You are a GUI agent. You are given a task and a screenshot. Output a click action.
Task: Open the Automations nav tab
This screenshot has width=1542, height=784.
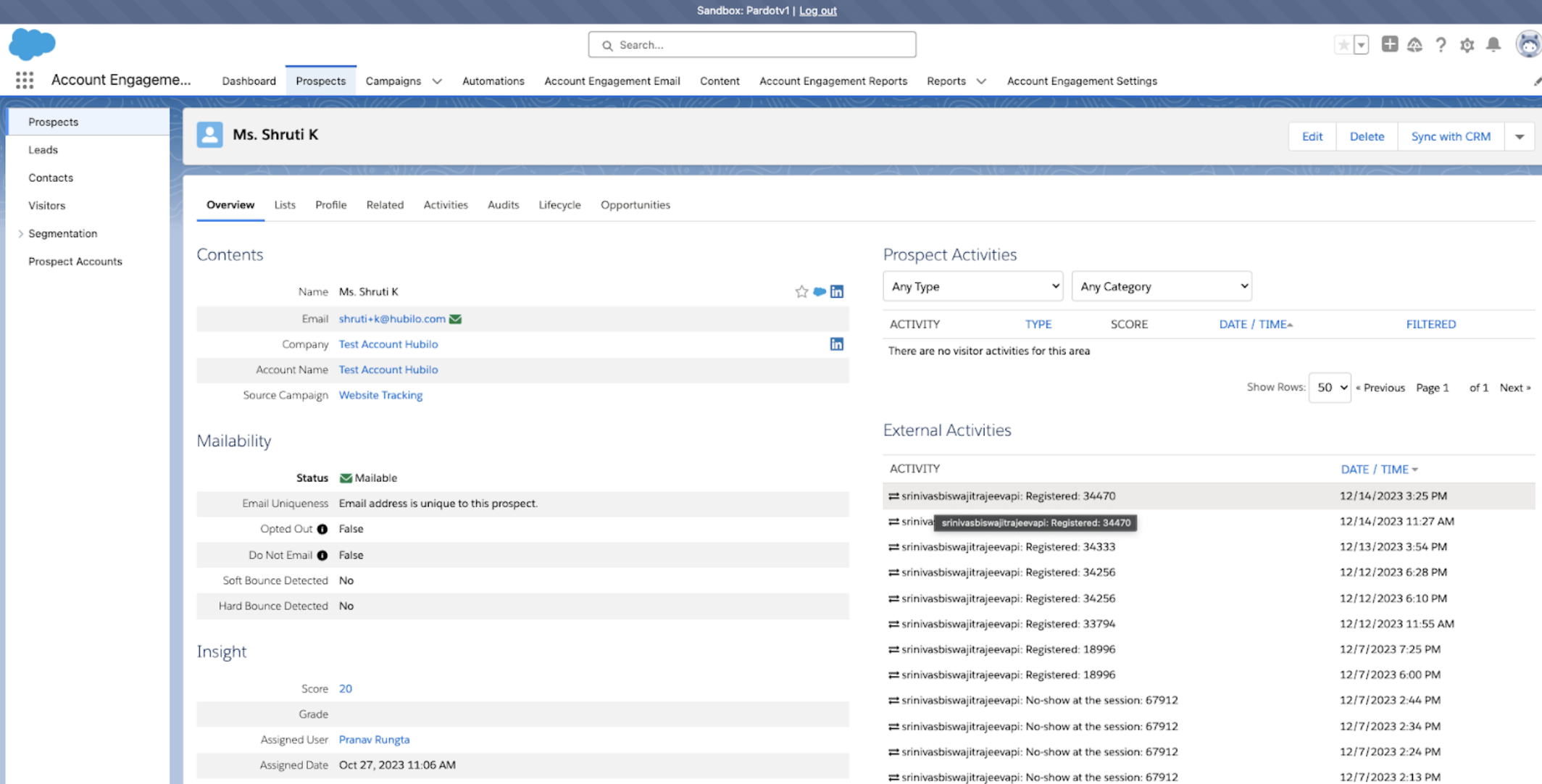493,81
